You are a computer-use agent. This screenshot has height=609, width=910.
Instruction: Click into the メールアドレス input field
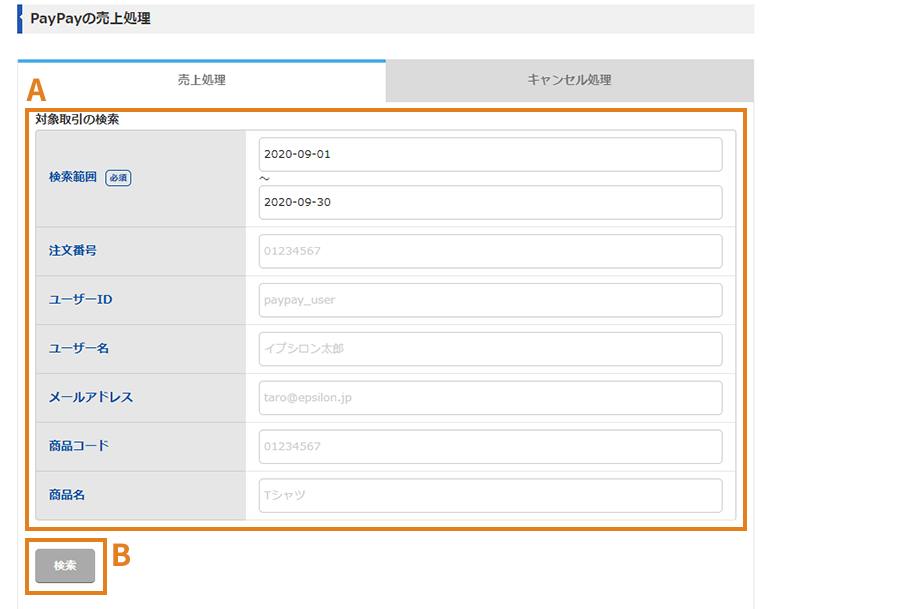click(490, 398)
